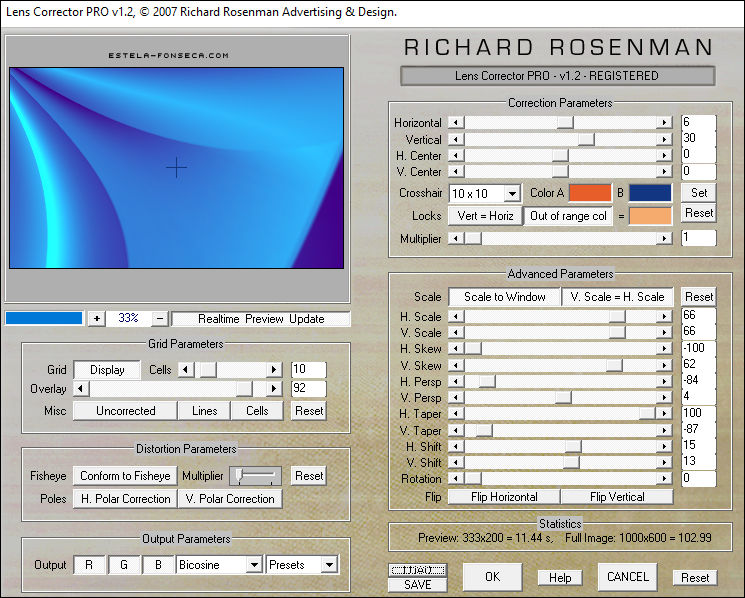Save settings with SAVE button
This screenshot has height=598, width=745.
tap(418, 585)
